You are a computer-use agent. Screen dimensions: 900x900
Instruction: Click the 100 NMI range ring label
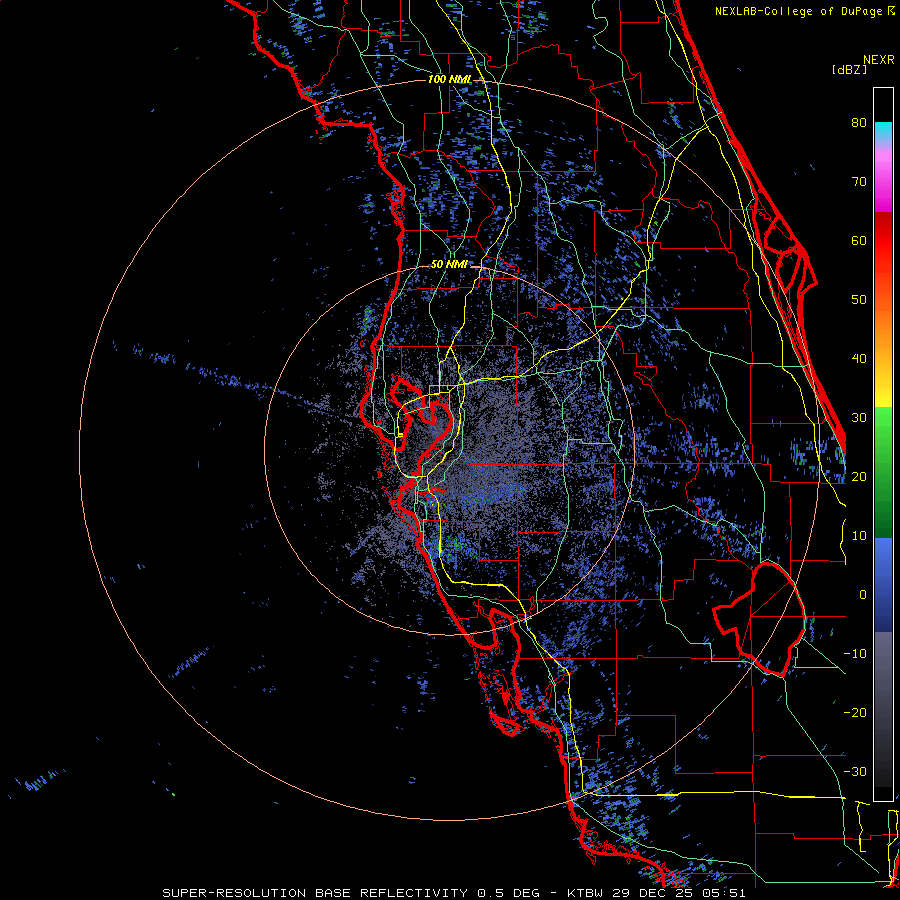449,79
